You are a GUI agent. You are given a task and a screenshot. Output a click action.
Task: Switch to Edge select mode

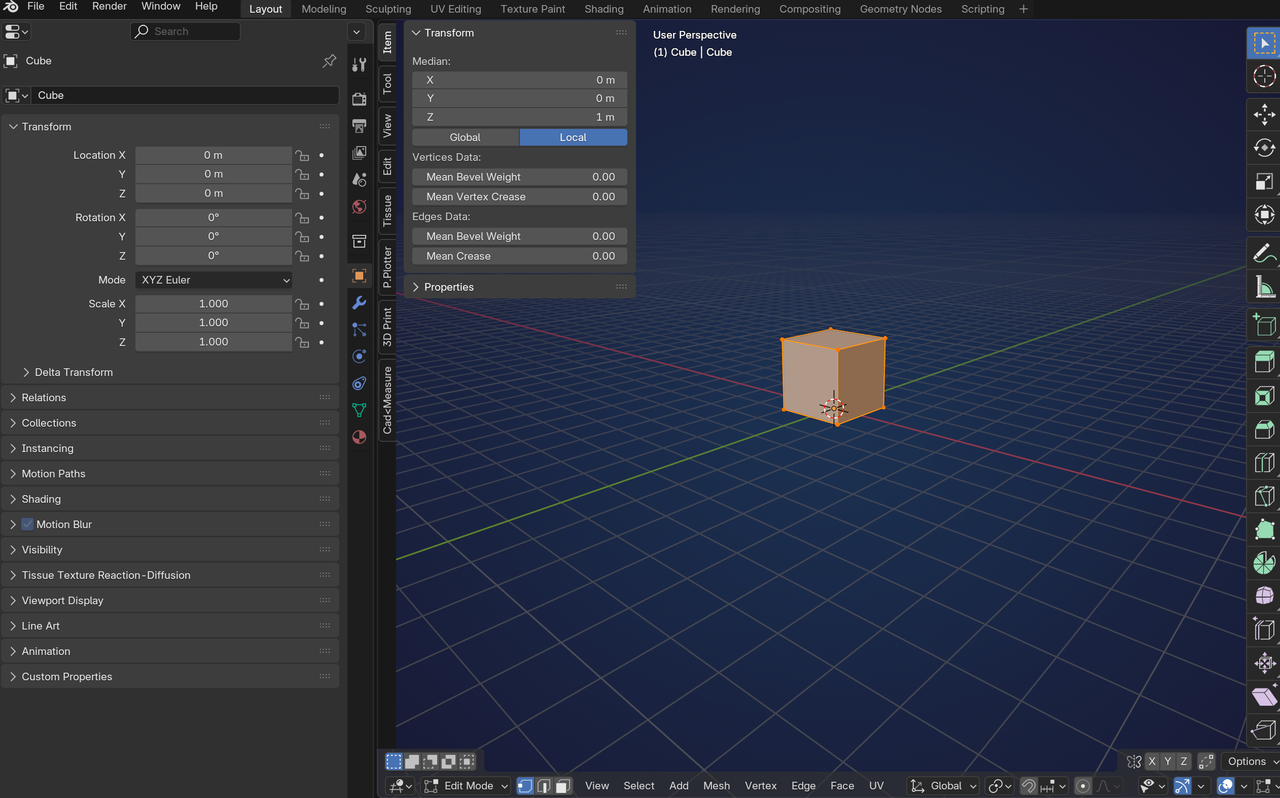point(542,786)
